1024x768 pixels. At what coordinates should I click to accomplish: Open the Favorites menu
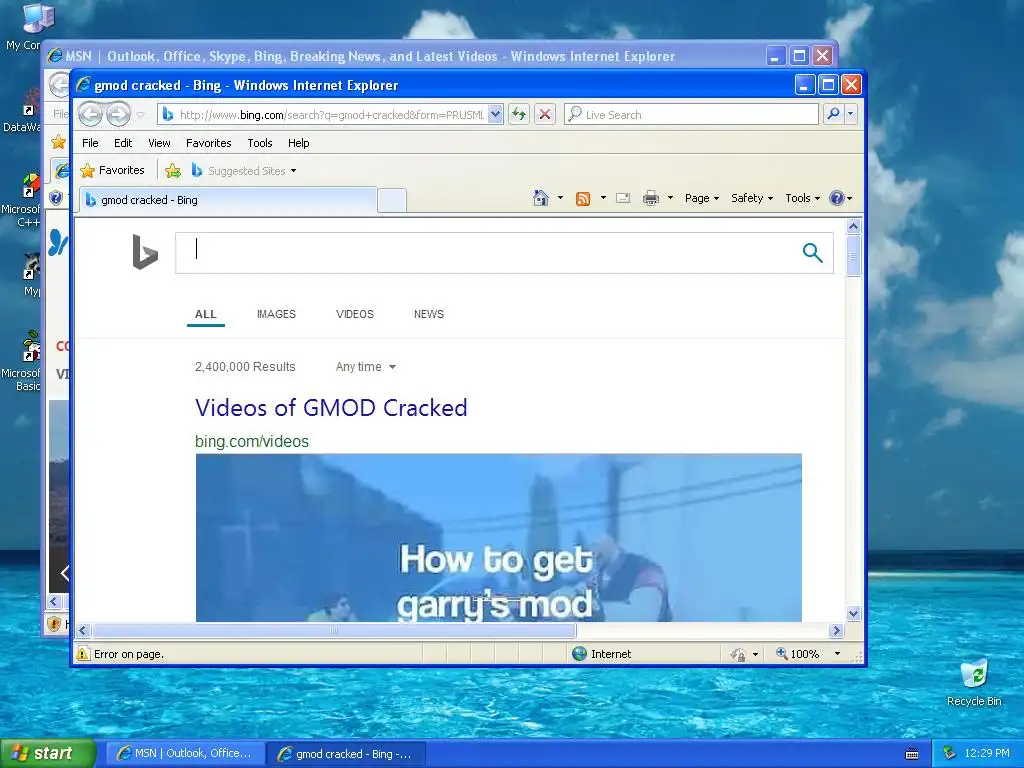208,143
